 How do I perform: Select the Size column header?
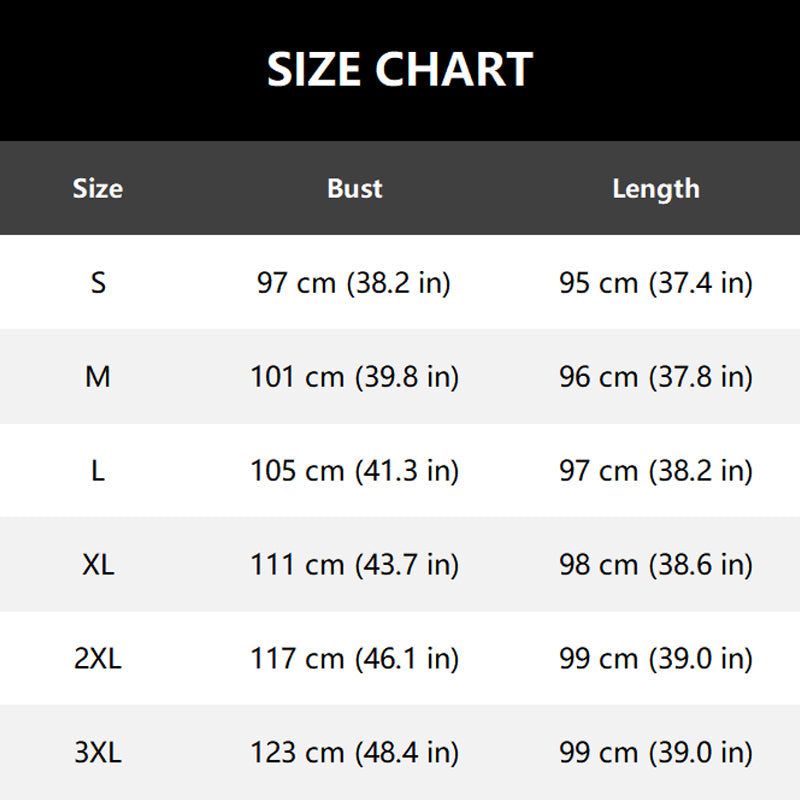coord(98,188)
